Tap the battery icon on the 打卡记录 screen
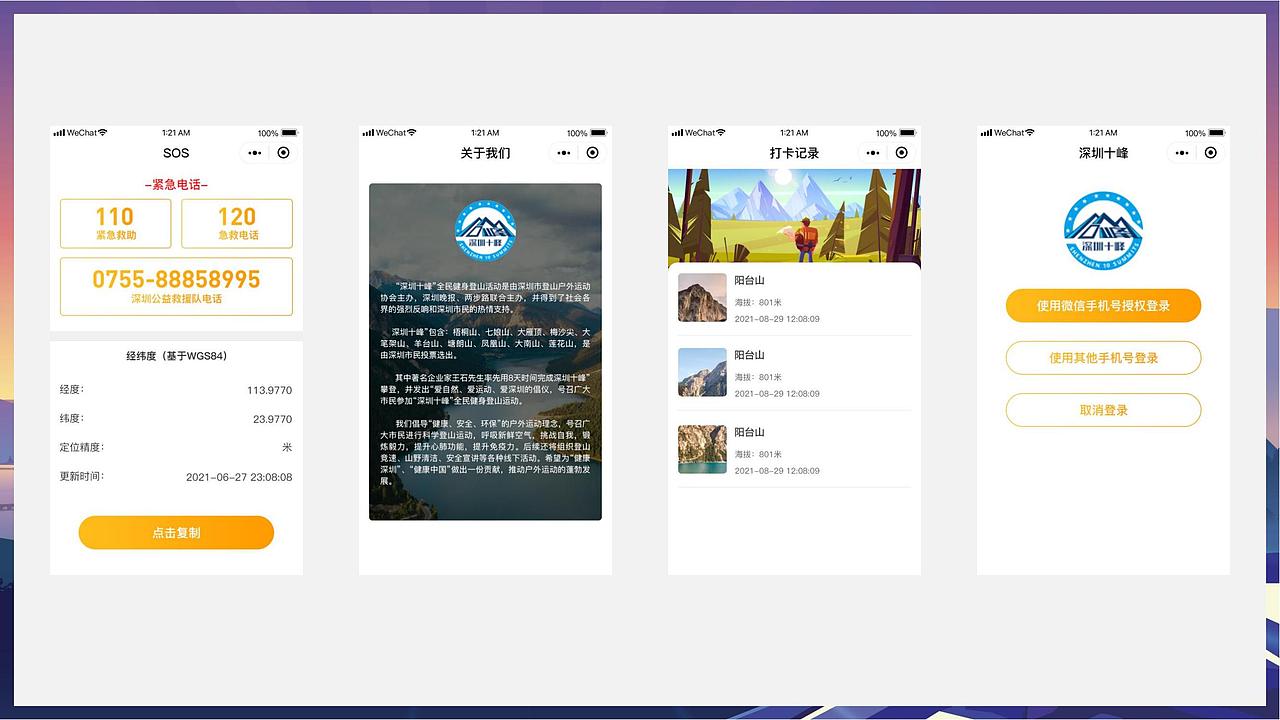Viewport: 1280px width, 720px height. click(x=908, y=133)
